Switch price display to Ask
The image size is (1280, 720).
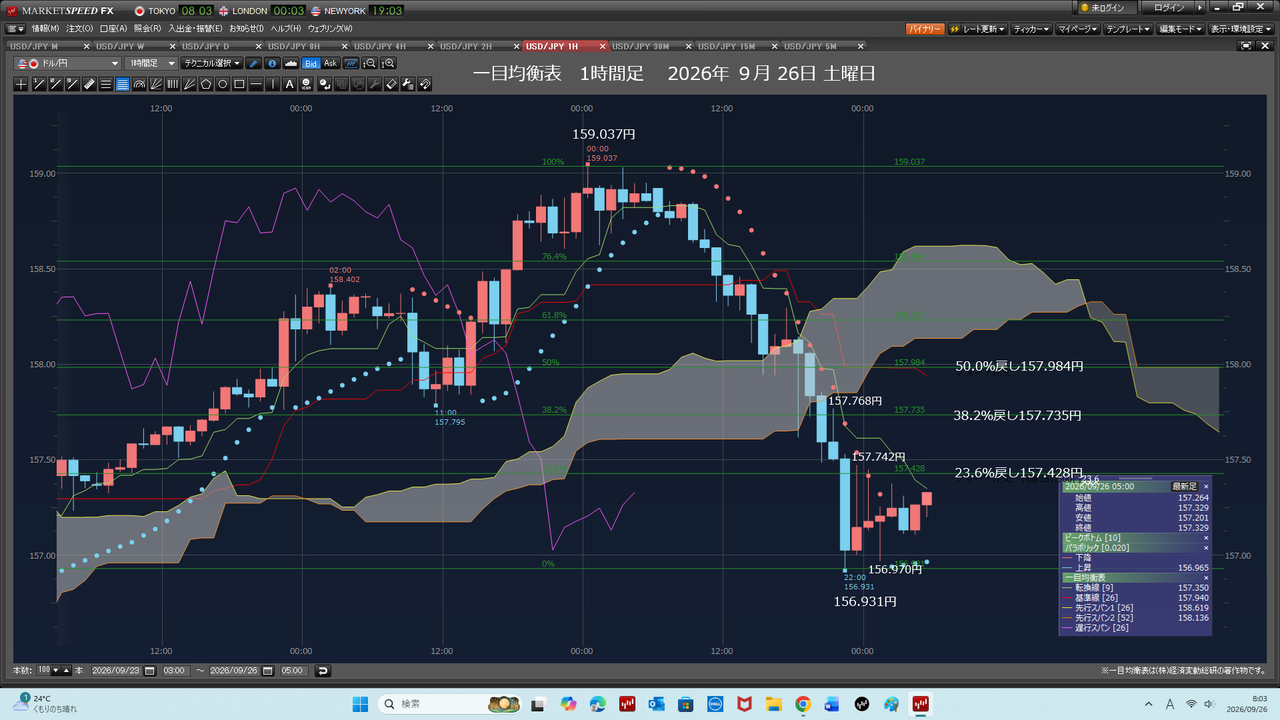(330, 63)
